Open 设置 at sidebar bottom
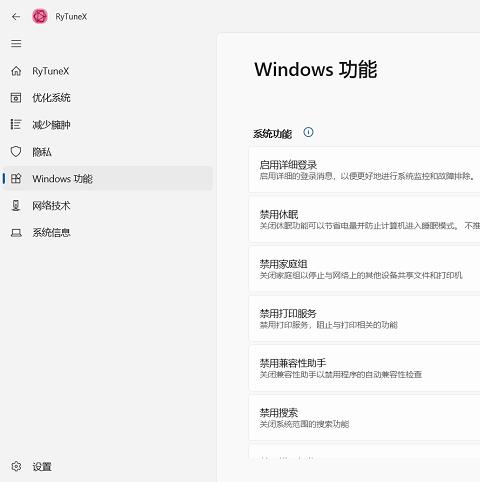Image resolution: width=480 pixels, height=482 pixels. [x=107, y=466]
